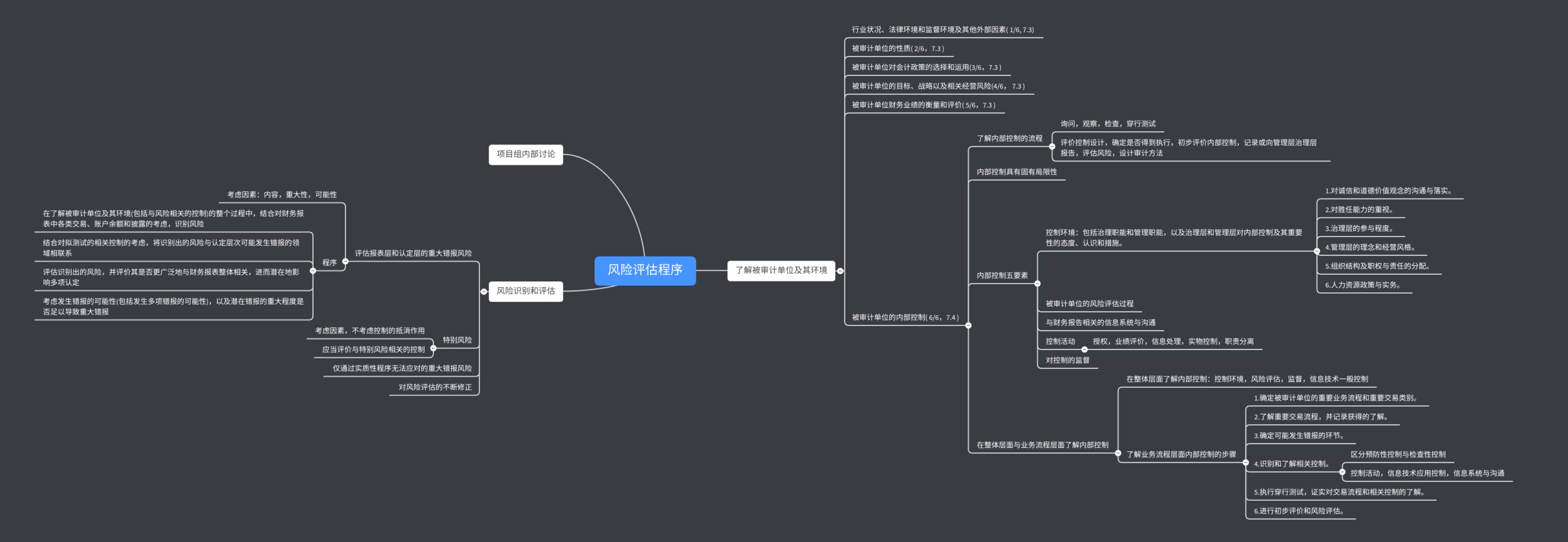Collapse the 了解被审计单位及其环境 branch toggle

[x=840, y=271]
